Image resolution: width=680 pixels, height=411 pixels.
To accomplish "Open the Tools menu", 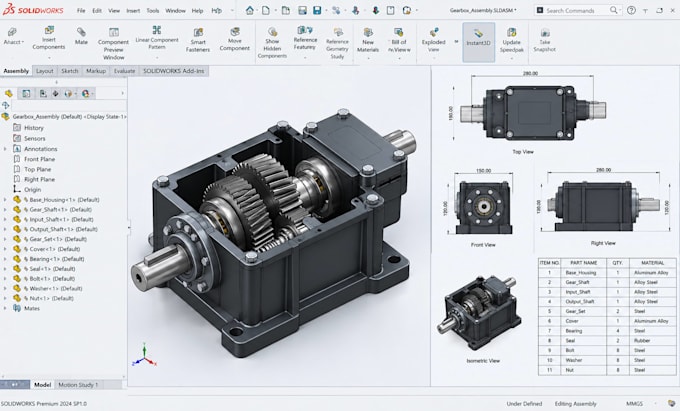I will (153, 10).
